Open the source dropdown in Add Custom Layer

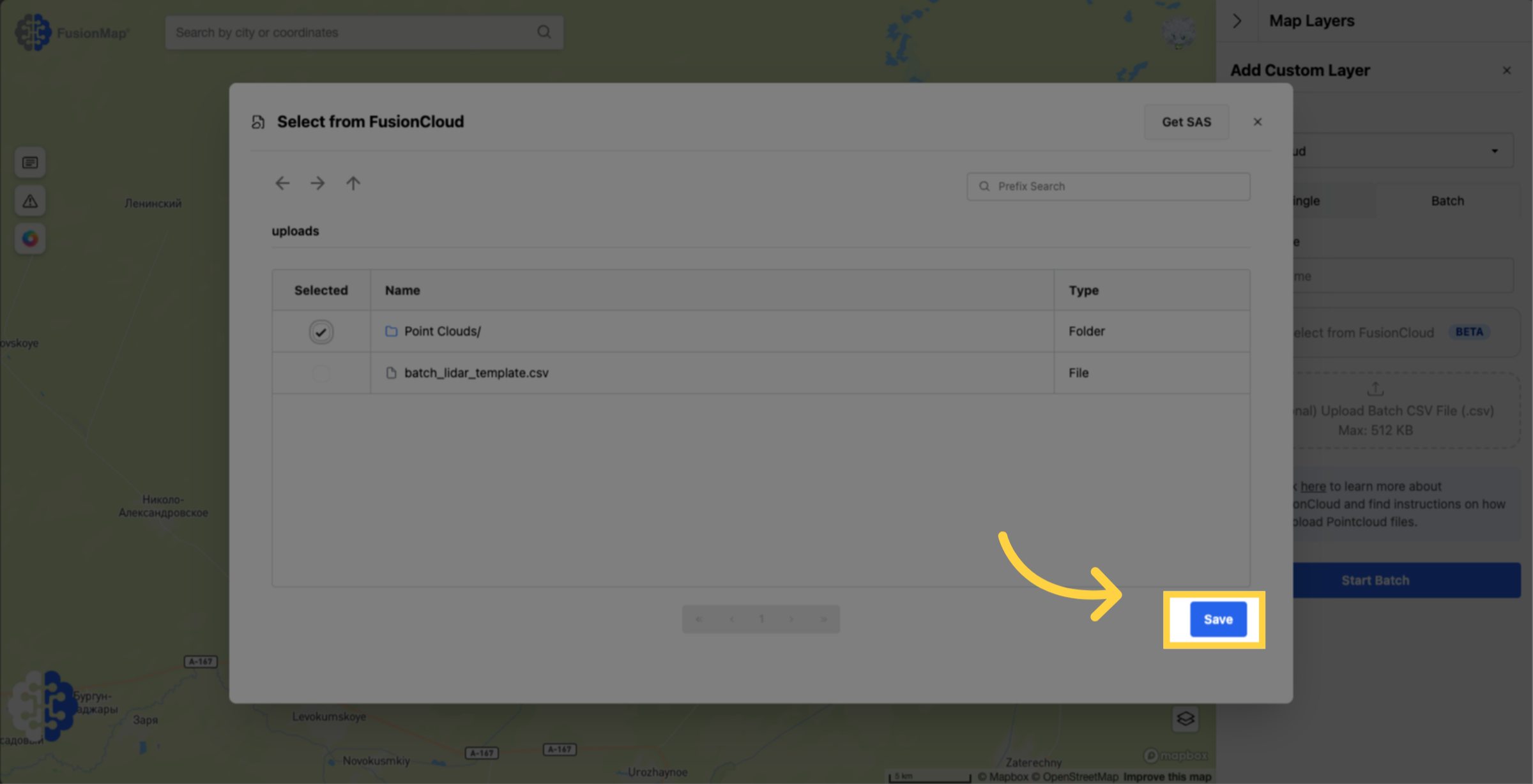pyautogui.click(x=1403, y=151)
